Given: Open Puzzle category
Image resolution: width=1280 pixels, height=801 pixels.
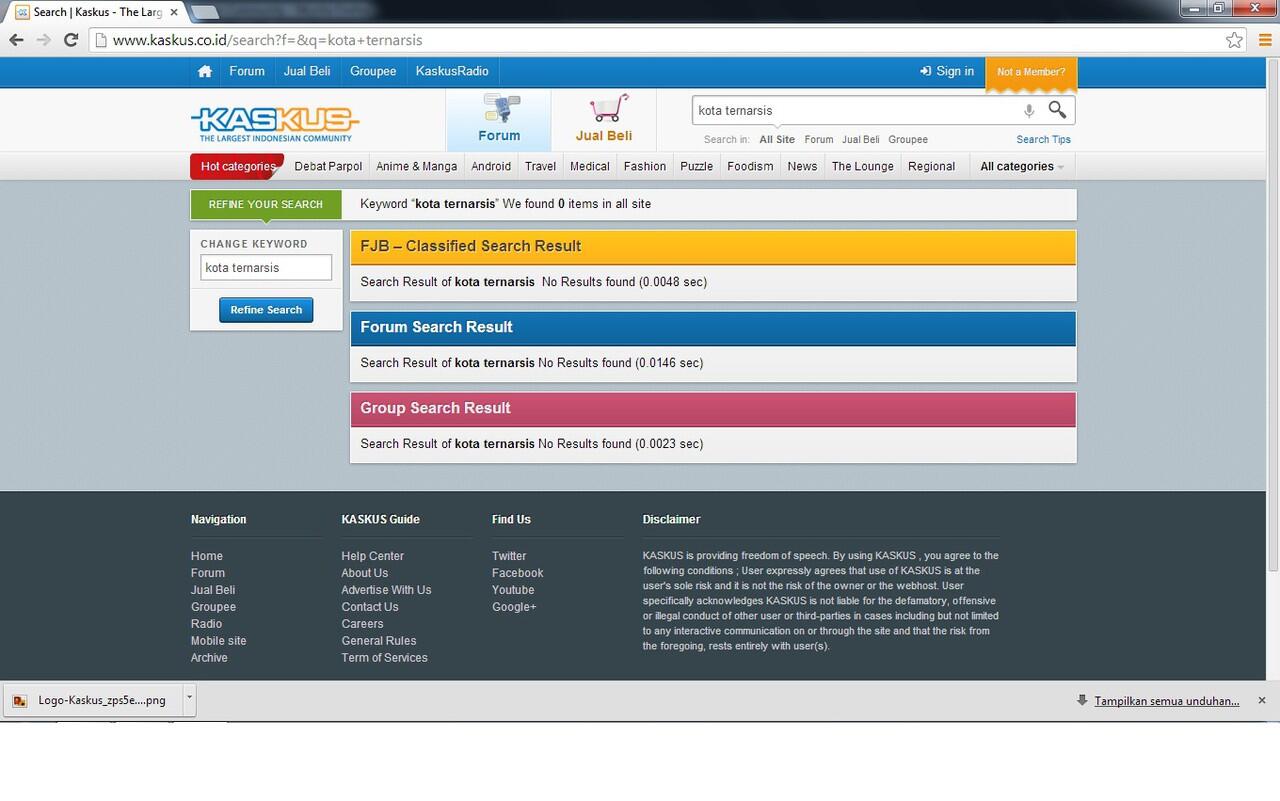Looking at the screenshot, I should [697, 166].
